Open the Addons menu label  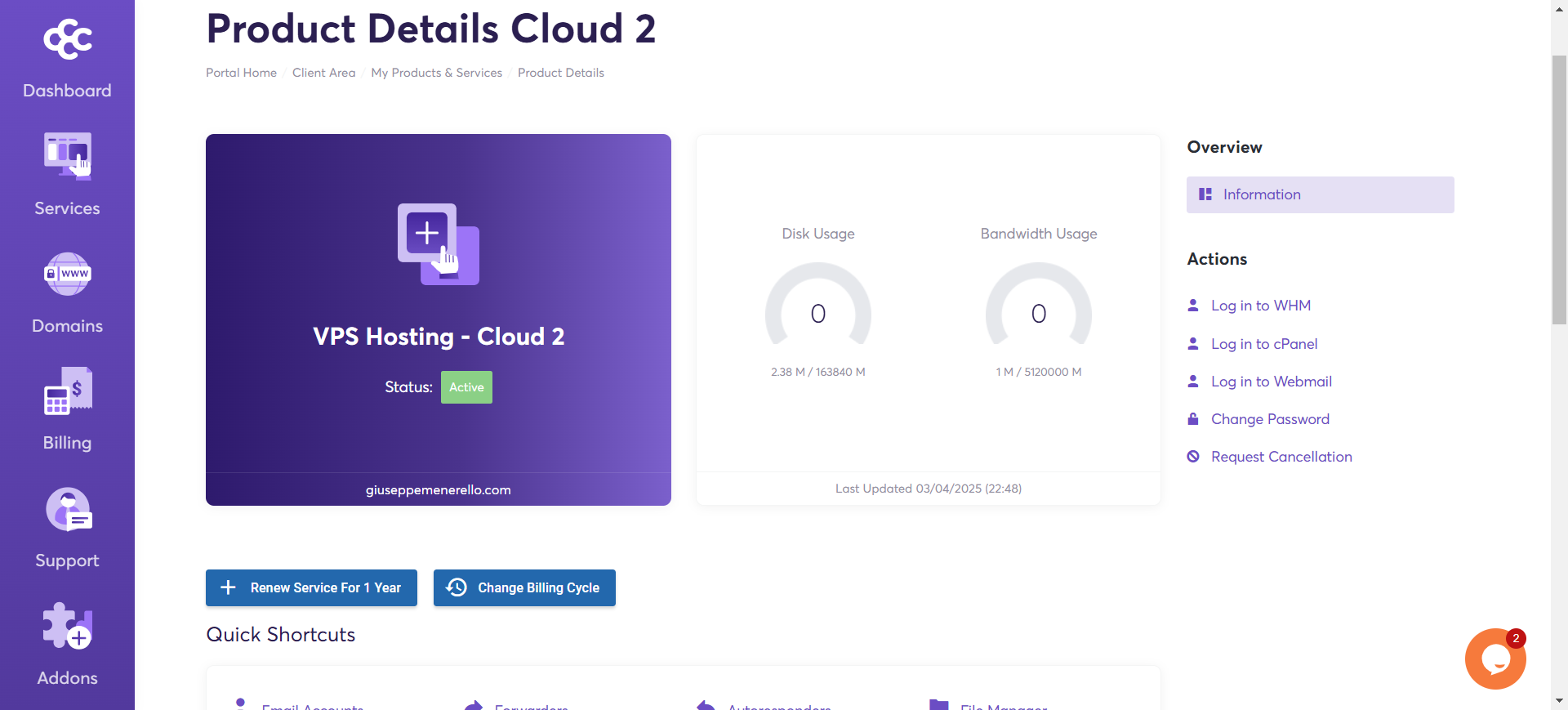(67, 678)
